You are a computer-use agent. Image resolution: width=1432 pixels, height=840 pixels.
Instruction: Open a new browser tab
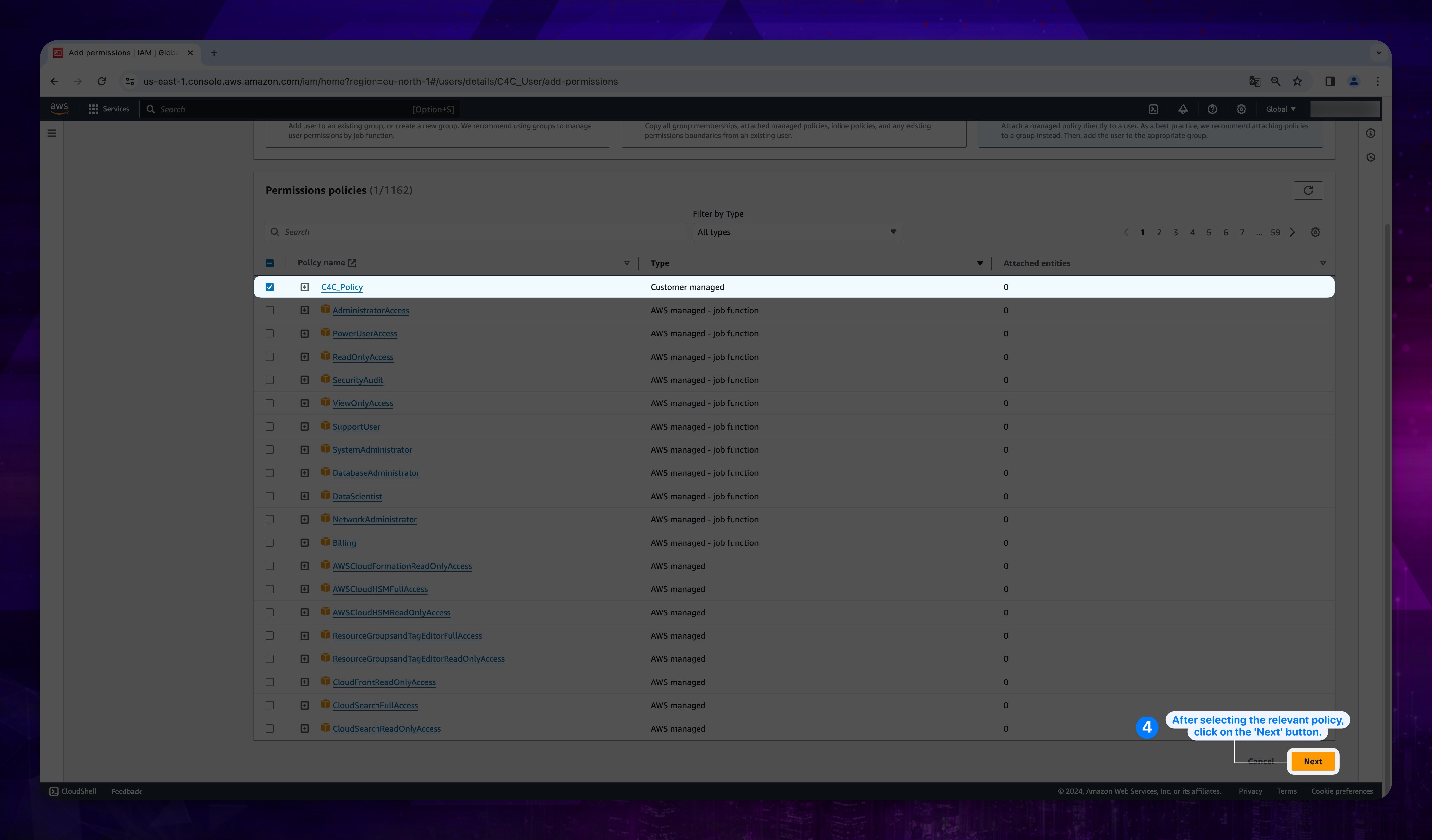point(214,53)
